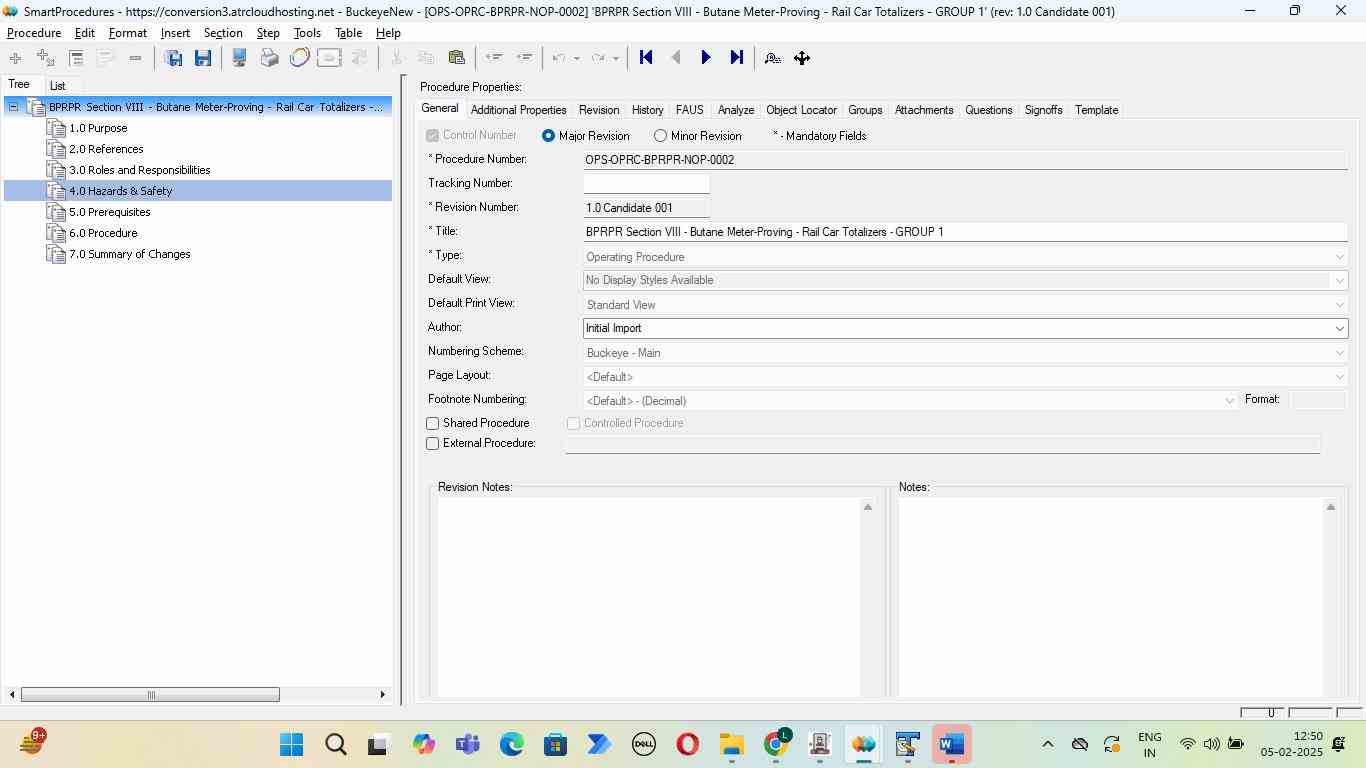Enable the Shared Procedure checkbox

tap(433, 424)
